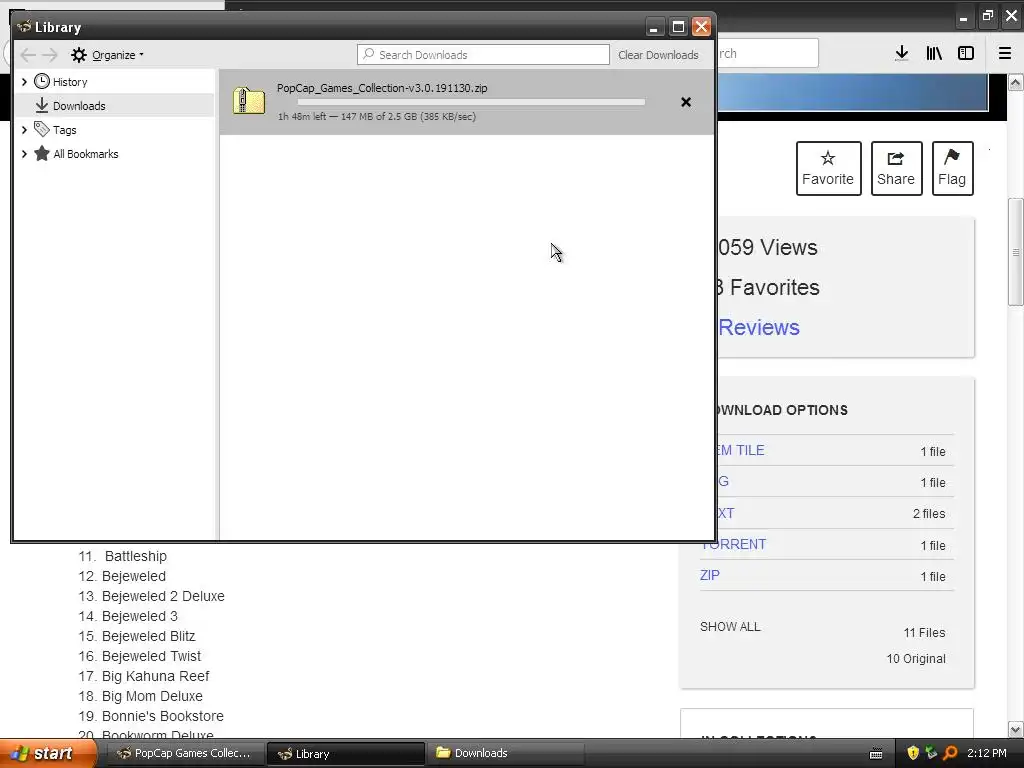Click the Firefox search box
1024x768 pixels.
(768, 53)
